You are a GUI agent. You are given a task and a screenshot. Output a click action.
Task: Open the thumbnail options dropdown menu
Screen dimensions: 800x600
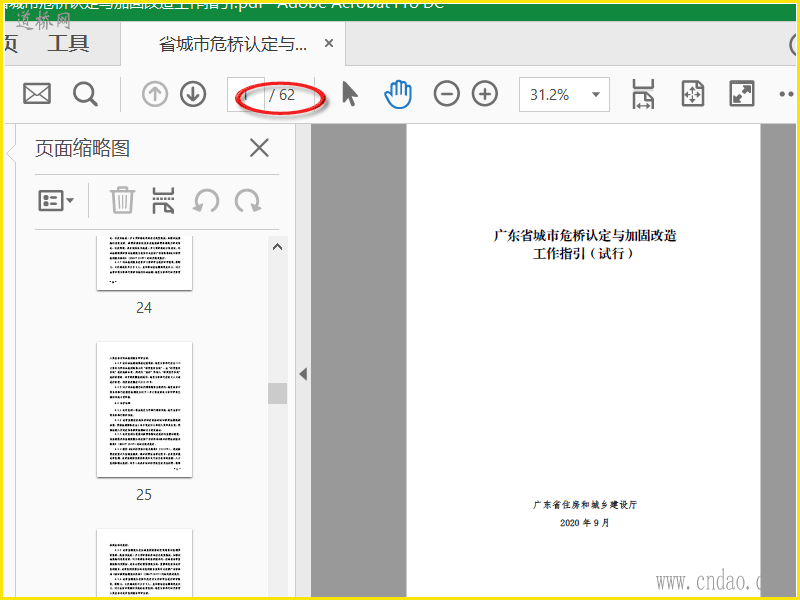[x=56, y=201]
